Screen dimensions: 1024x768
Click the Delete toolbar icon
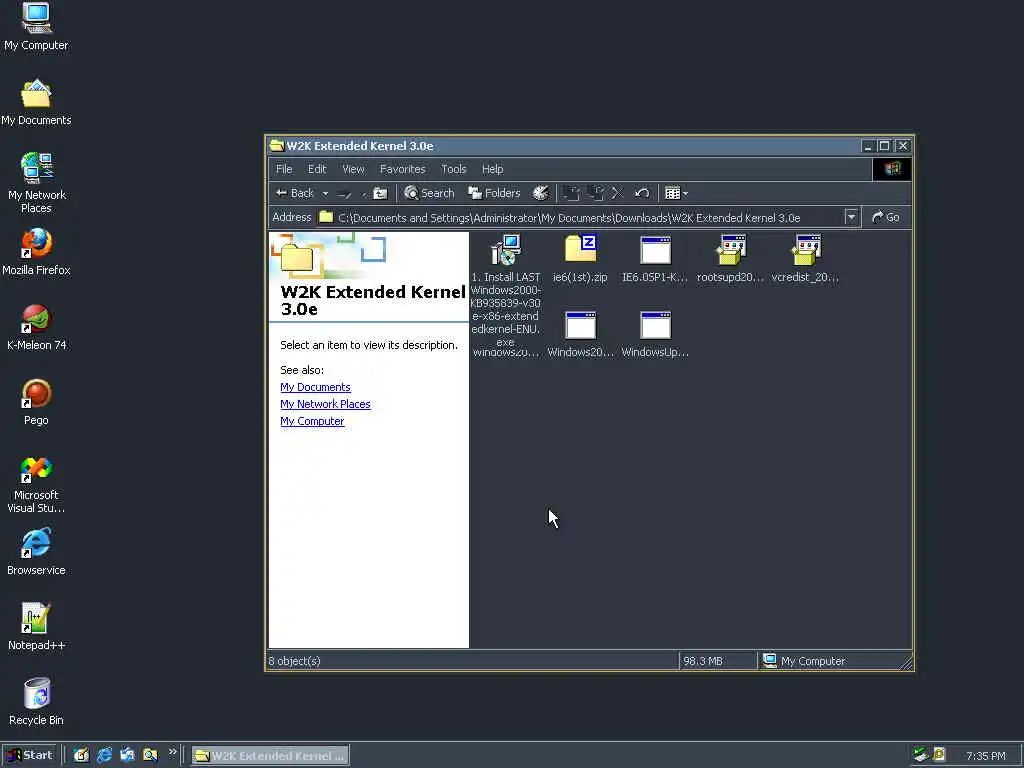618,193
